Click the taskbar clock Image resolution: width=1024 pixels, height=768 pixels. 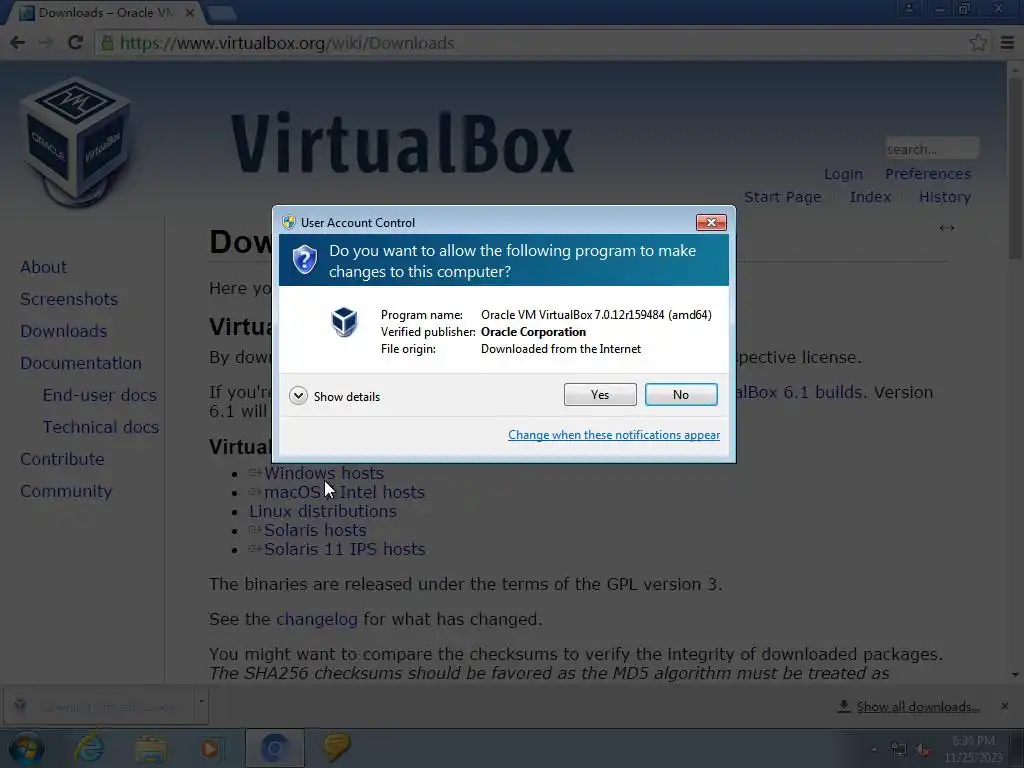973,749
